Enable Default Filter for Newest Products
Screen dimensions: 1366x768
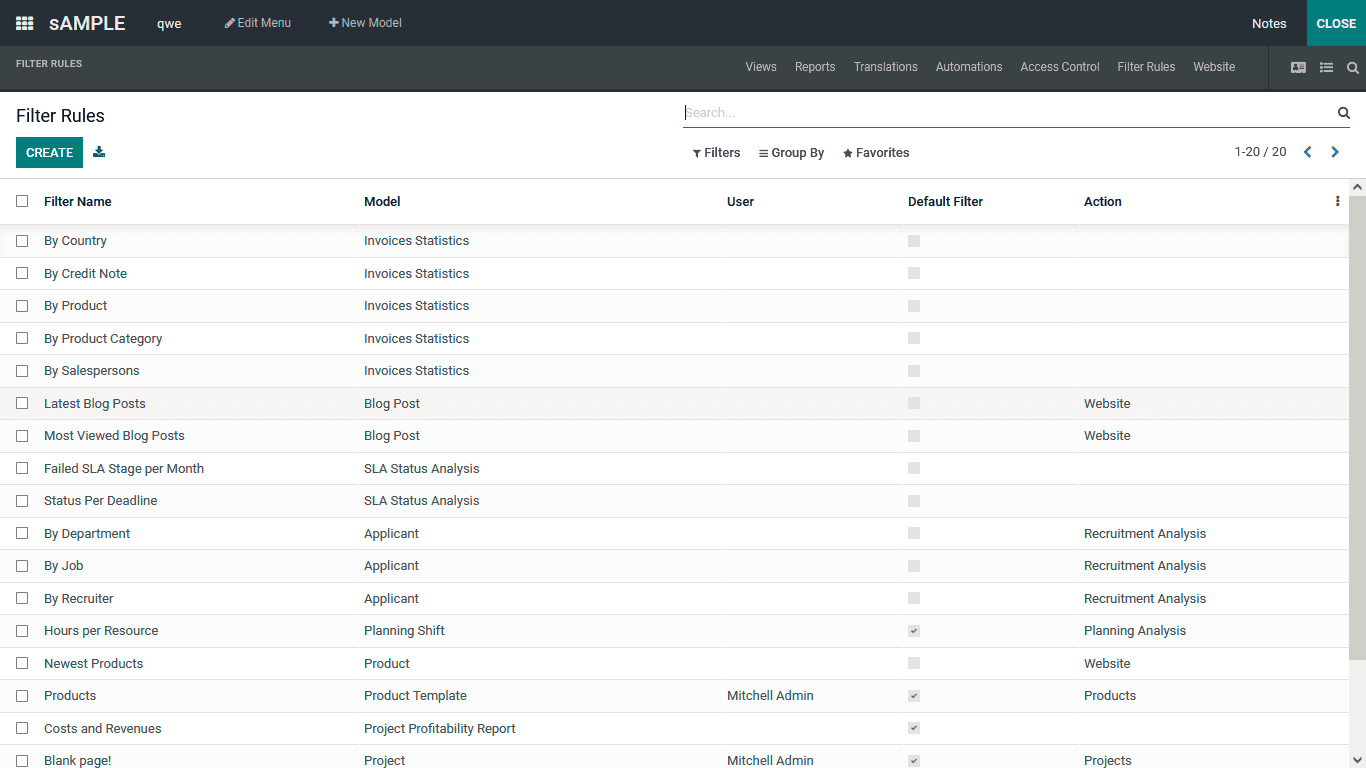tap(913, 663)
